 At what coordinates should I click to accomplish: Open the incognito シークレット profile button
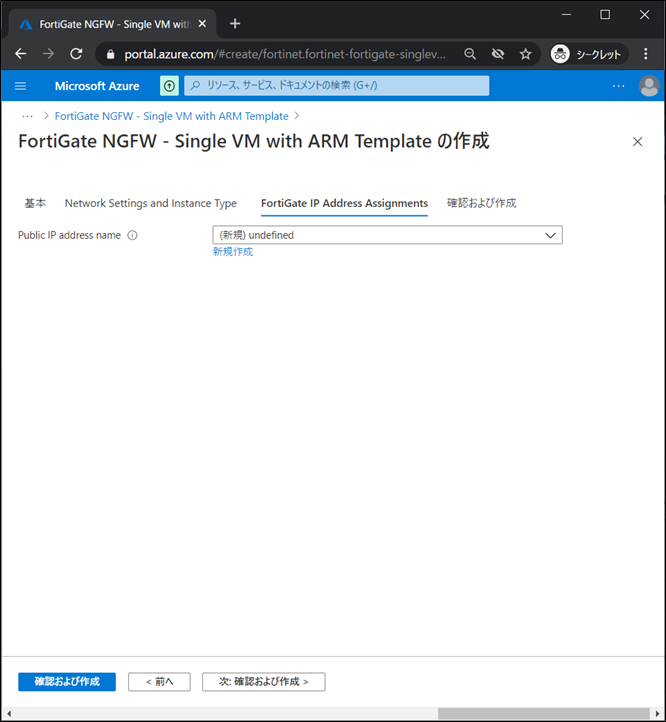[x=588, y=54]
